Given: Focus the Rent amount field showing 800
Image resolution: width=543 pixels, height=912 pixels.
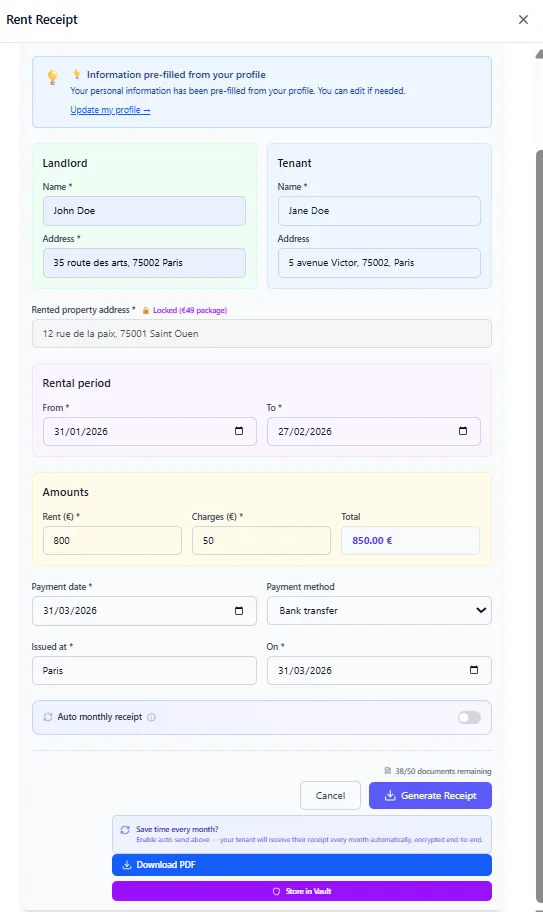Looking at the screenshot, I should 112,540.
